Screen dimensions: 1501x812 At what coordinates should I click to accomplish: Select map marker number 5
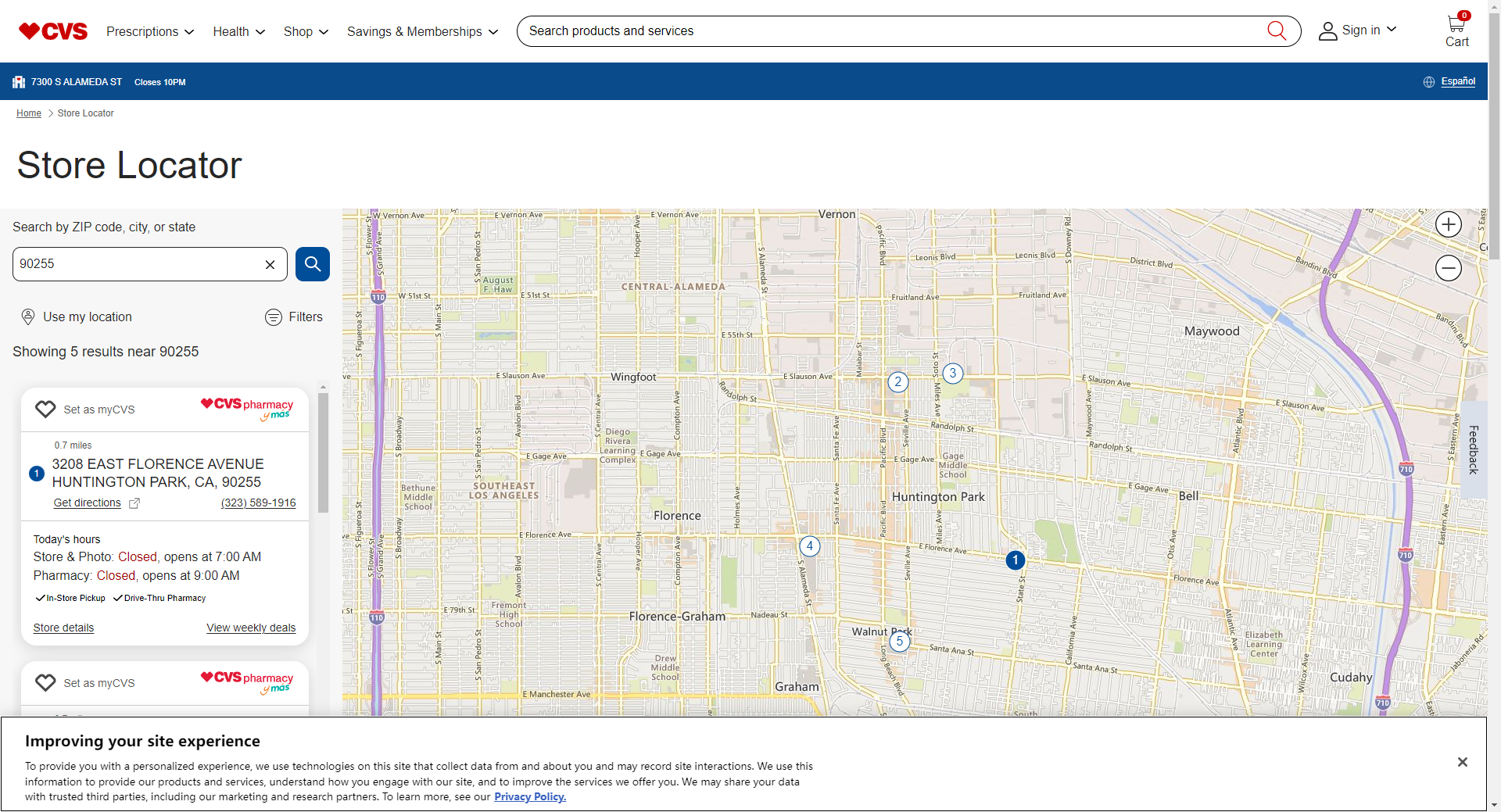[x=900, y=642]
